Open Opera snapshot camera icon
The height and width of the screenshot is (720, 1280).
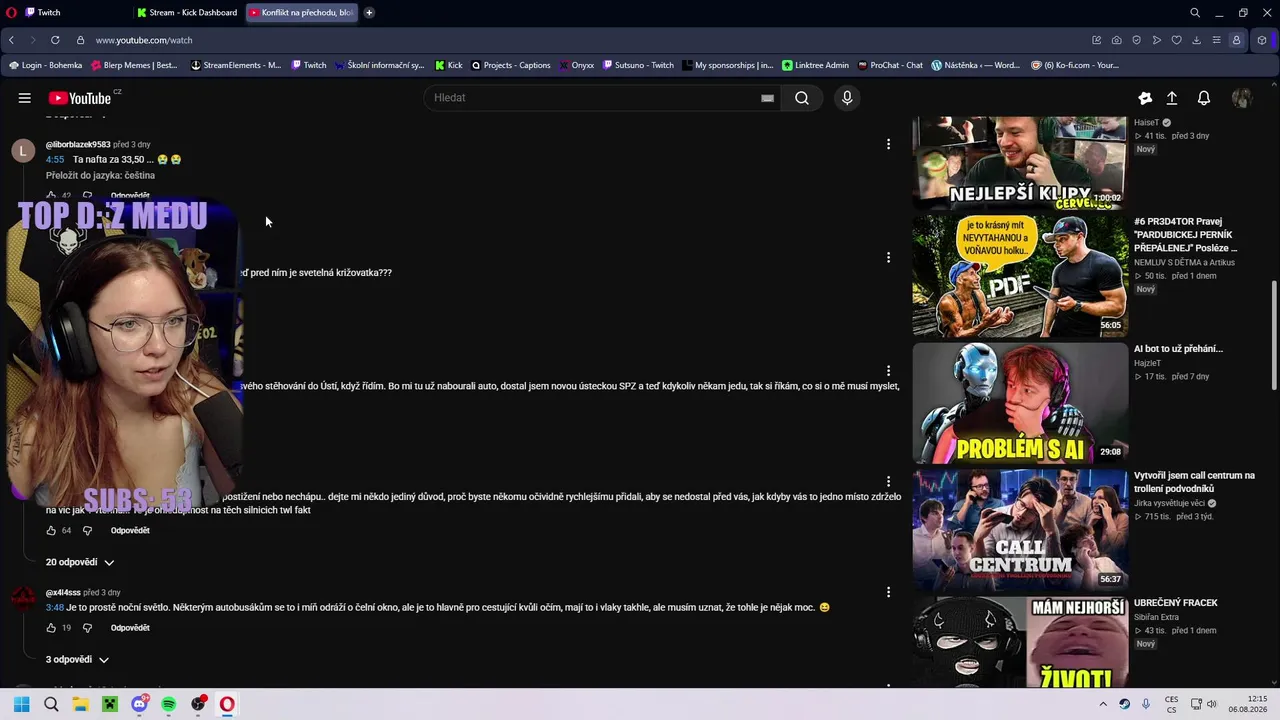pyautogui.click(x=1116, y=40)
